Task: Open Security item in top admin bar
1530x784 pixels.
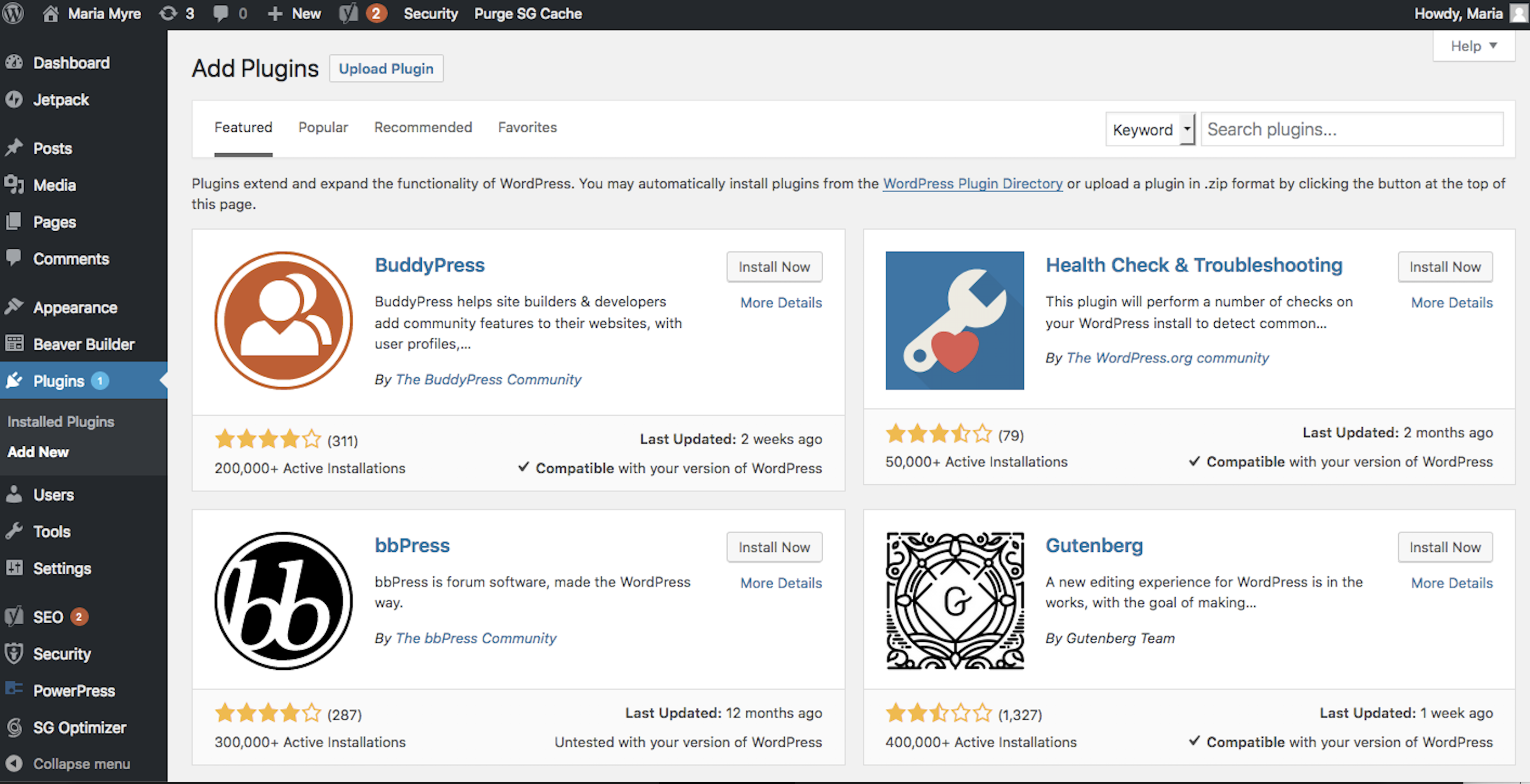Action: pos(431,13)
